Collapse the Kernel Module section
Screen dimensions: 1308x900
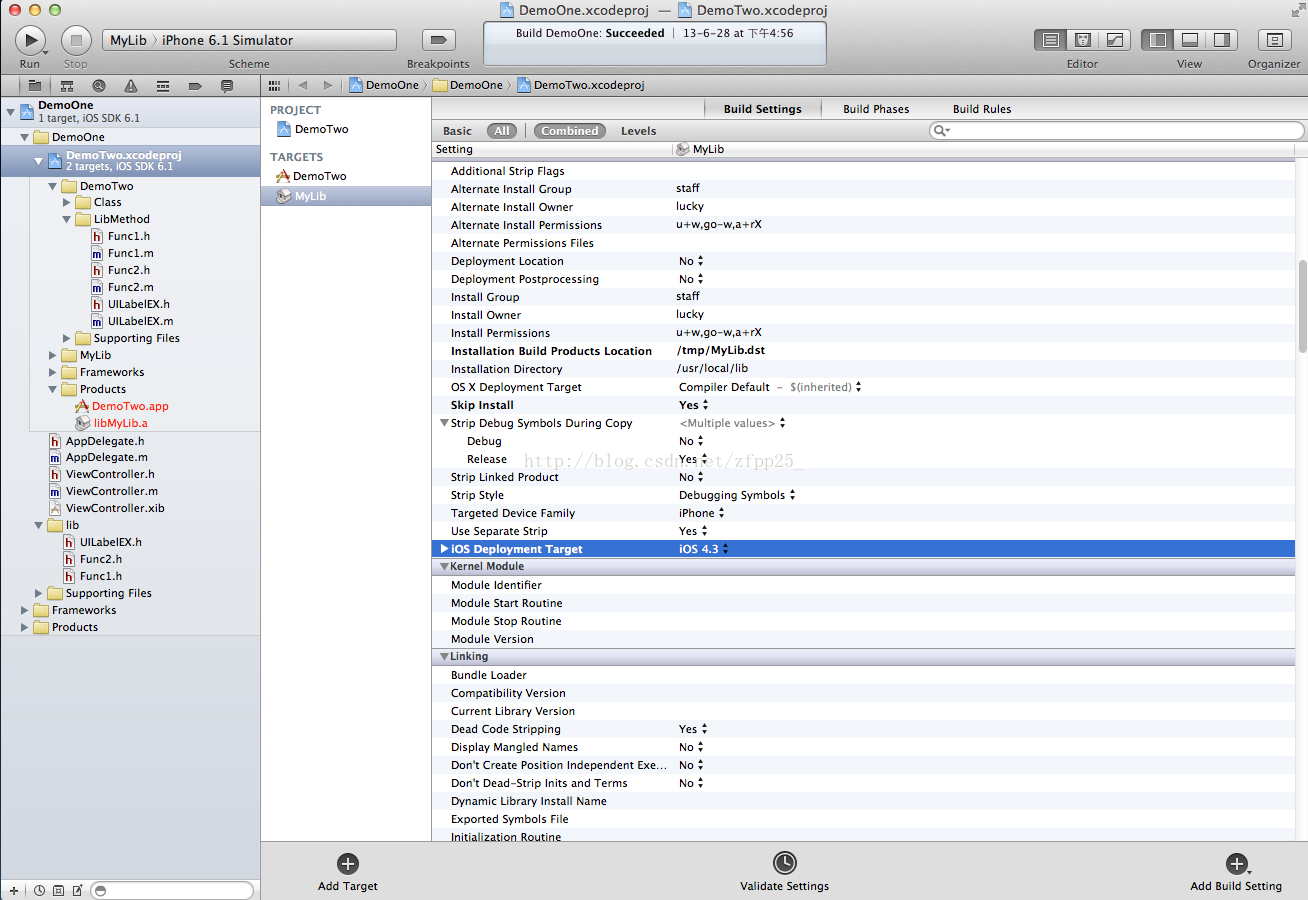443,566
